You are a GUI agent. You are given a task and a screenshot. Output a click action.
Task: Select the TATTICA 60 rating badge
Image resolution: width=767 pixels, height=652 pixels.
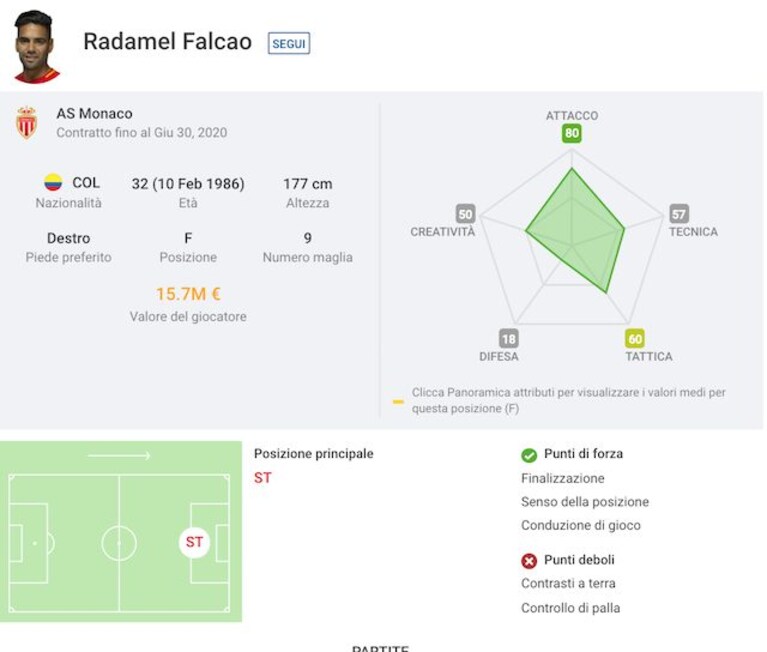634,338
